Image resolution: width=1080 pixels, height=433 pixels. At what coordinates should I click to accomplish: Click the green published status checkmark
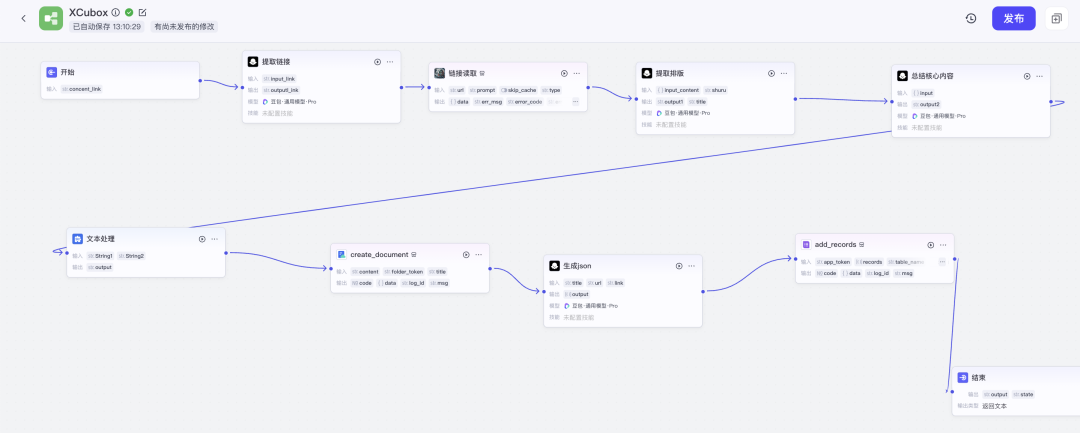click(x=129, y=12)
